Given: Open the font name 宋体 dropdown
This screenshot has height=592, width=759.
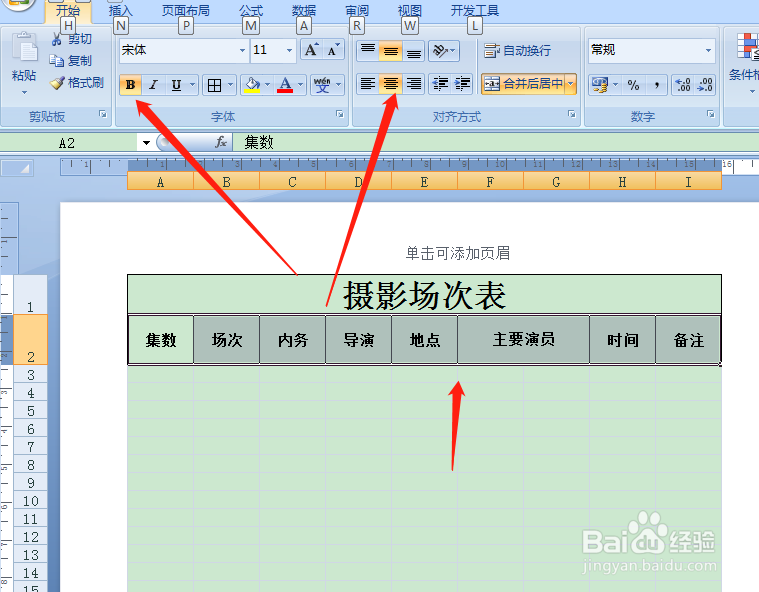Looking at the screenshot, I should coord(242,50).
